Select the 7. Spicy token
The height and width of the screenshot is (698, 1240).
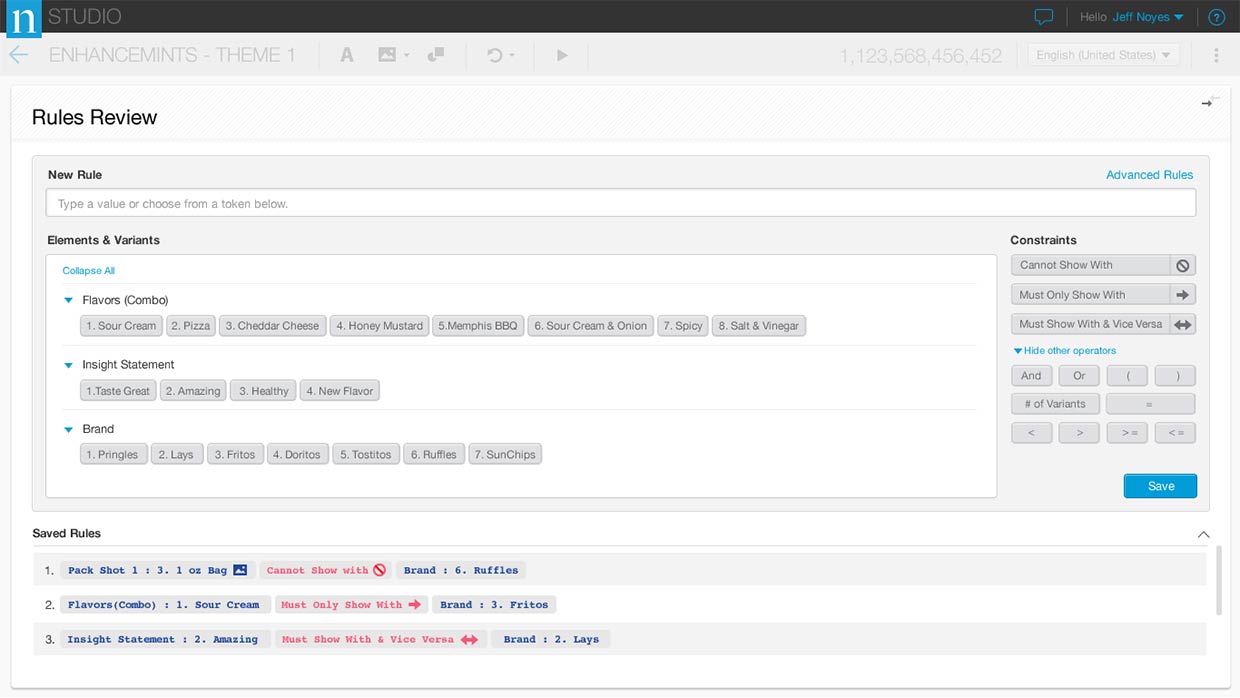pos(682,326)
